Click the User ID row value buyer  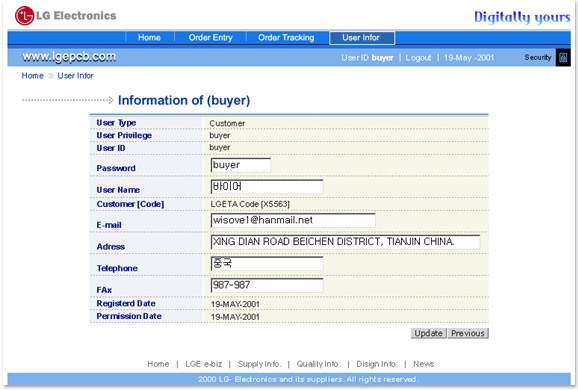(220, 147)
